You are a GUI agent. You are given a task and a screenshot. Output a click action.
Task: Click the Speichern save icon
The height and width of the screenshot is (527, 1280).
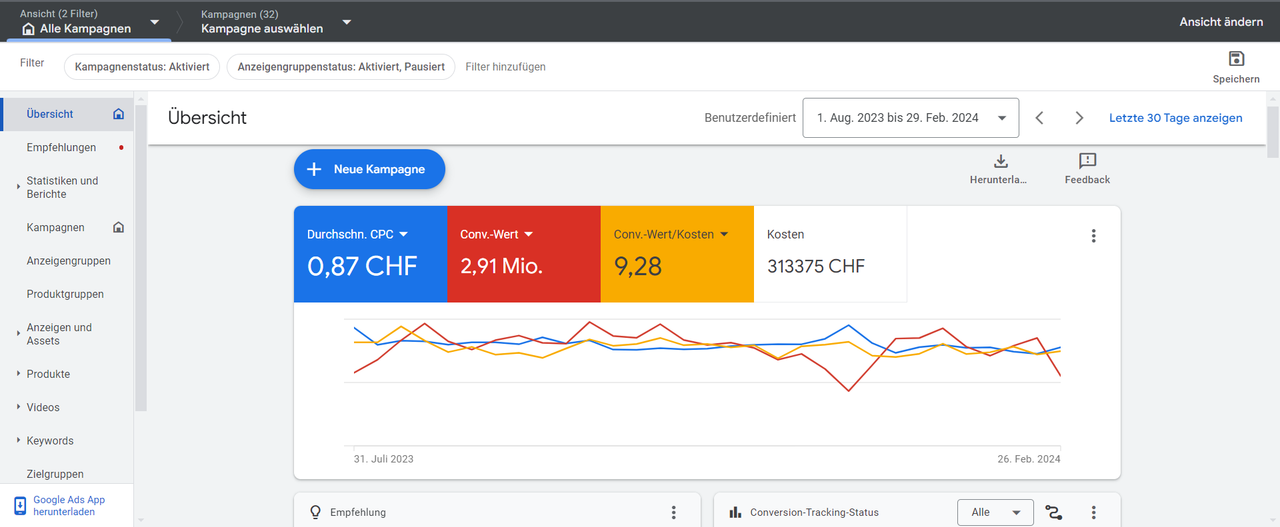[x=1236, y=59]
